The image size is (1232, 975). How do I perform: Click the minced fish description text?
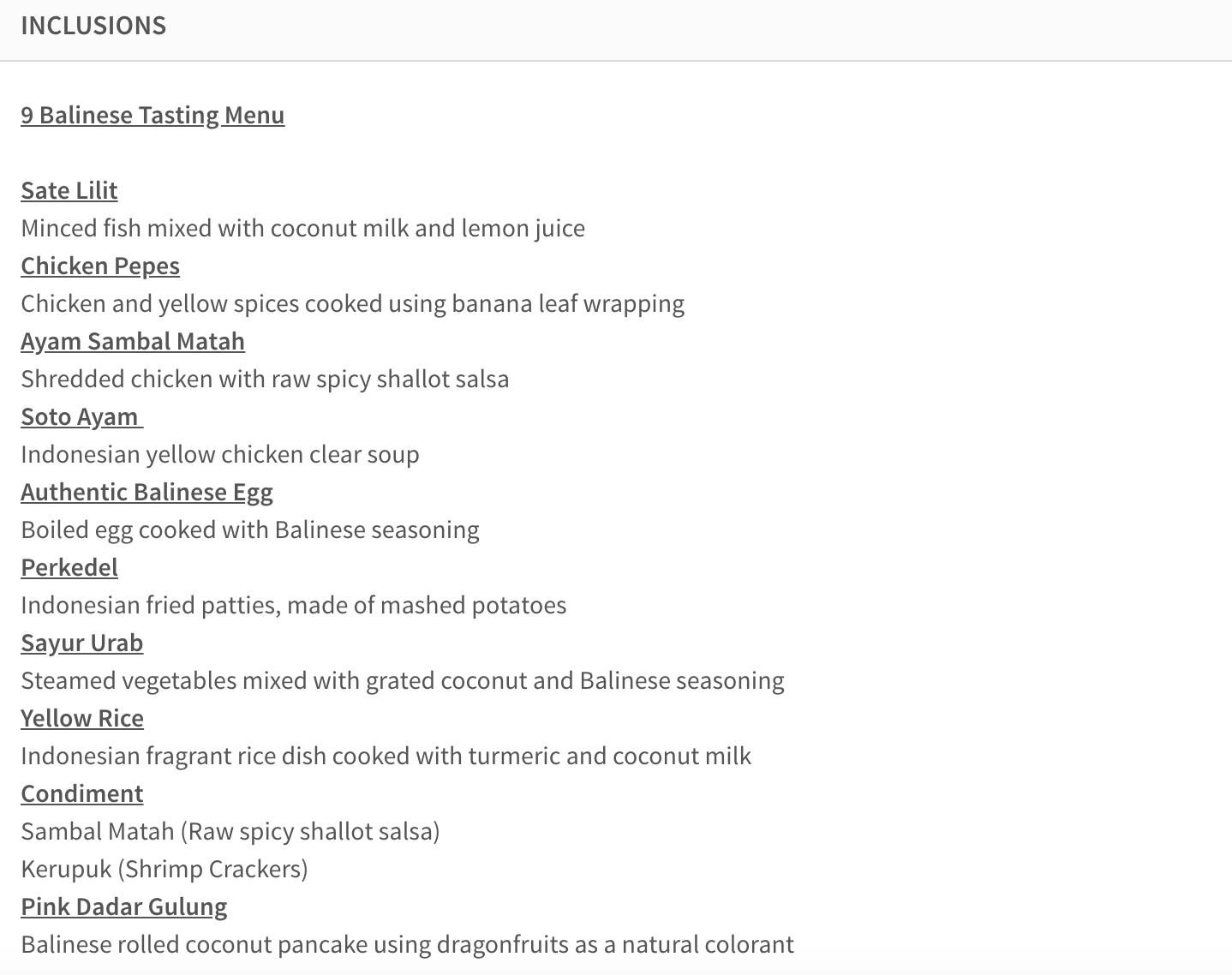click(302, 228)
